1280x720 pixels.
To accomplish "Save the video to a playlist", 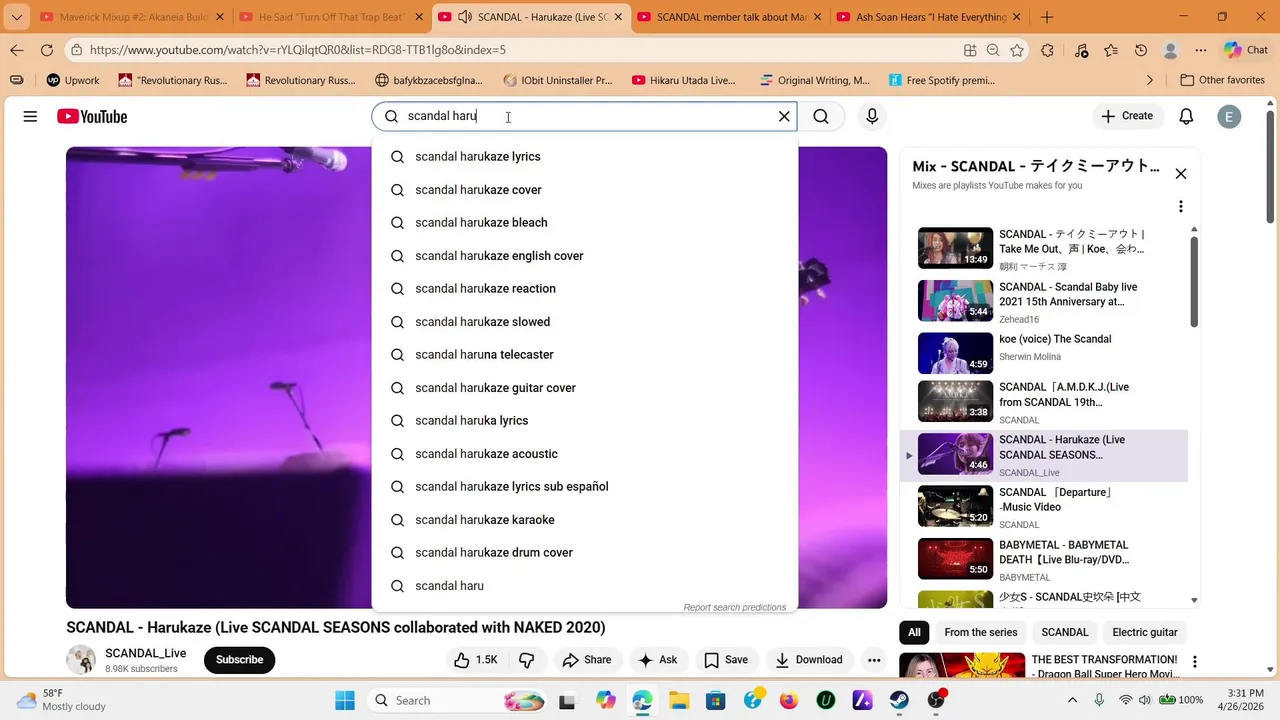I will click(726, 660).
